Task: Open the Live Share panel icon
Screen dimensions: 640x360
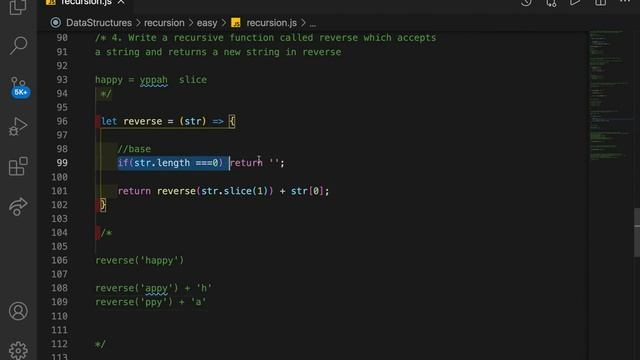Action: point(18,207)
